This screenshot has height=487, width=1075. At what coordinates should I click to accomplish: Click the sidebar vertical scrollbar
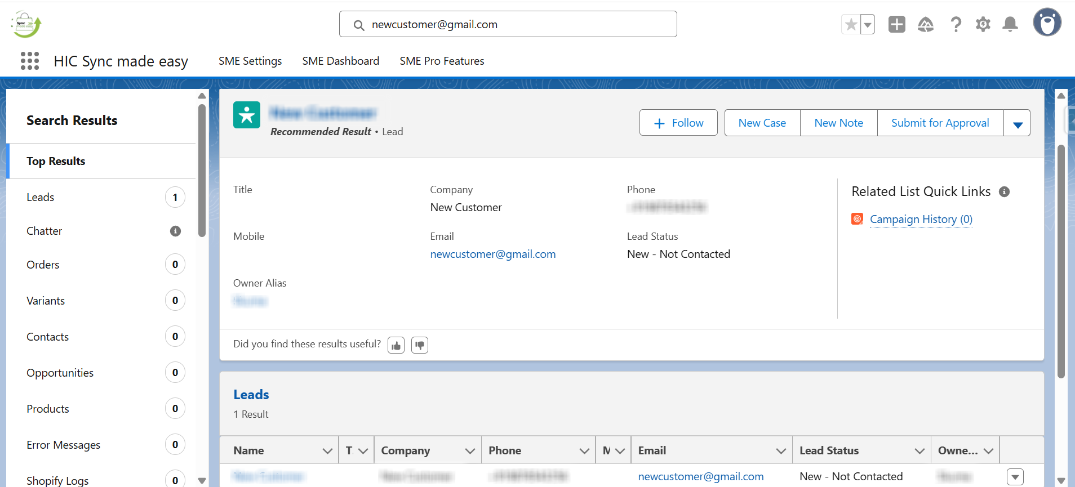(x=202, y=170)
